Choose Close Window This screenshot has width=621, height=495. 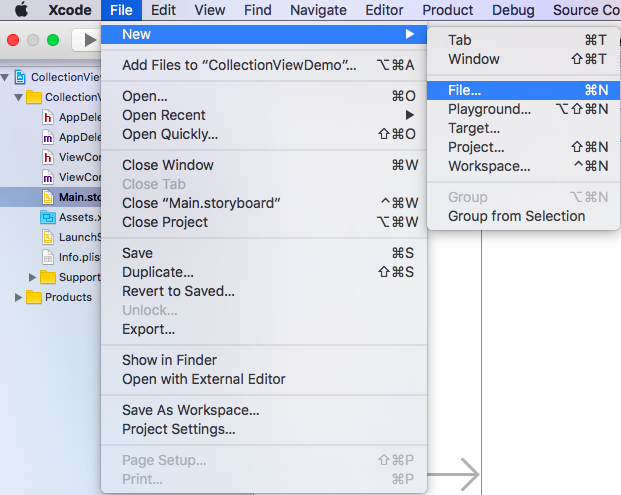coord(264,165)
